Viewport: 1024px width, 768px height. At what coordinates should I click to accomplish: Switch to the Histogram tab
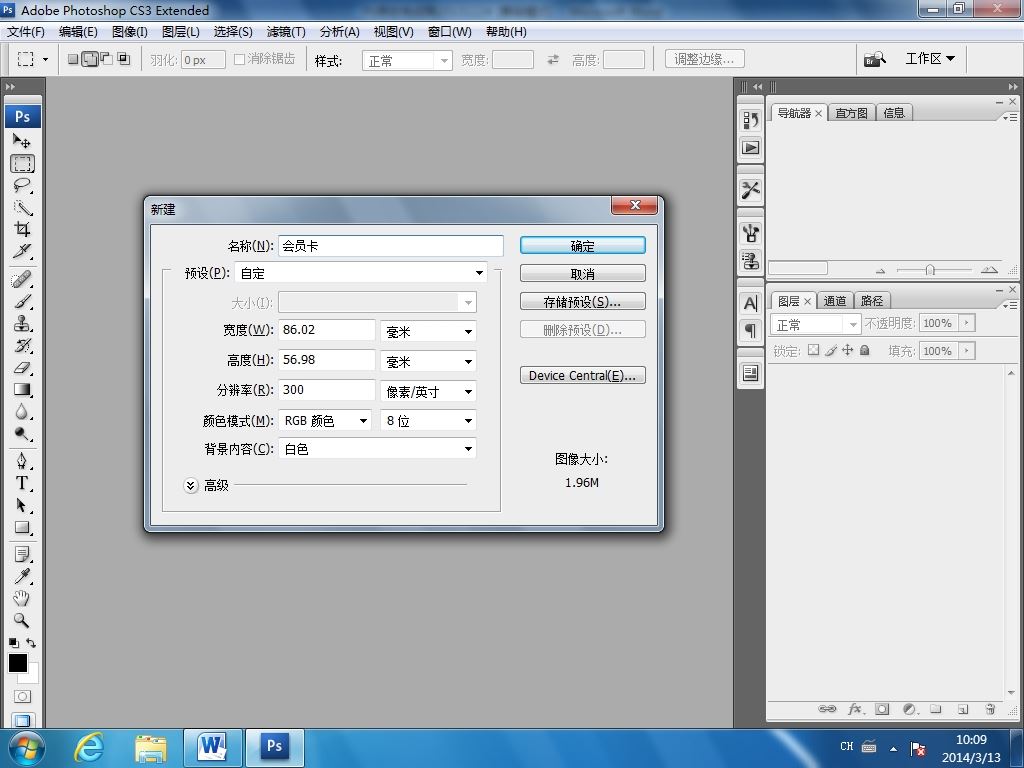click(852, 113)
